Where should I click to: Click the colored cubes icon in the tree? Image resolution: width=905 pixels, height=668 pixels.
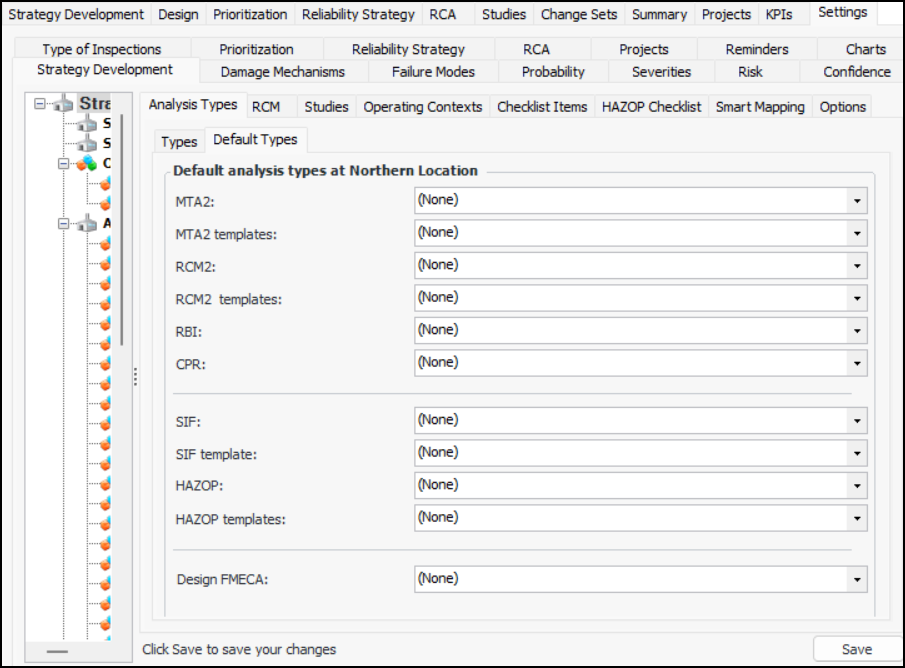click(x=88, y=163)
